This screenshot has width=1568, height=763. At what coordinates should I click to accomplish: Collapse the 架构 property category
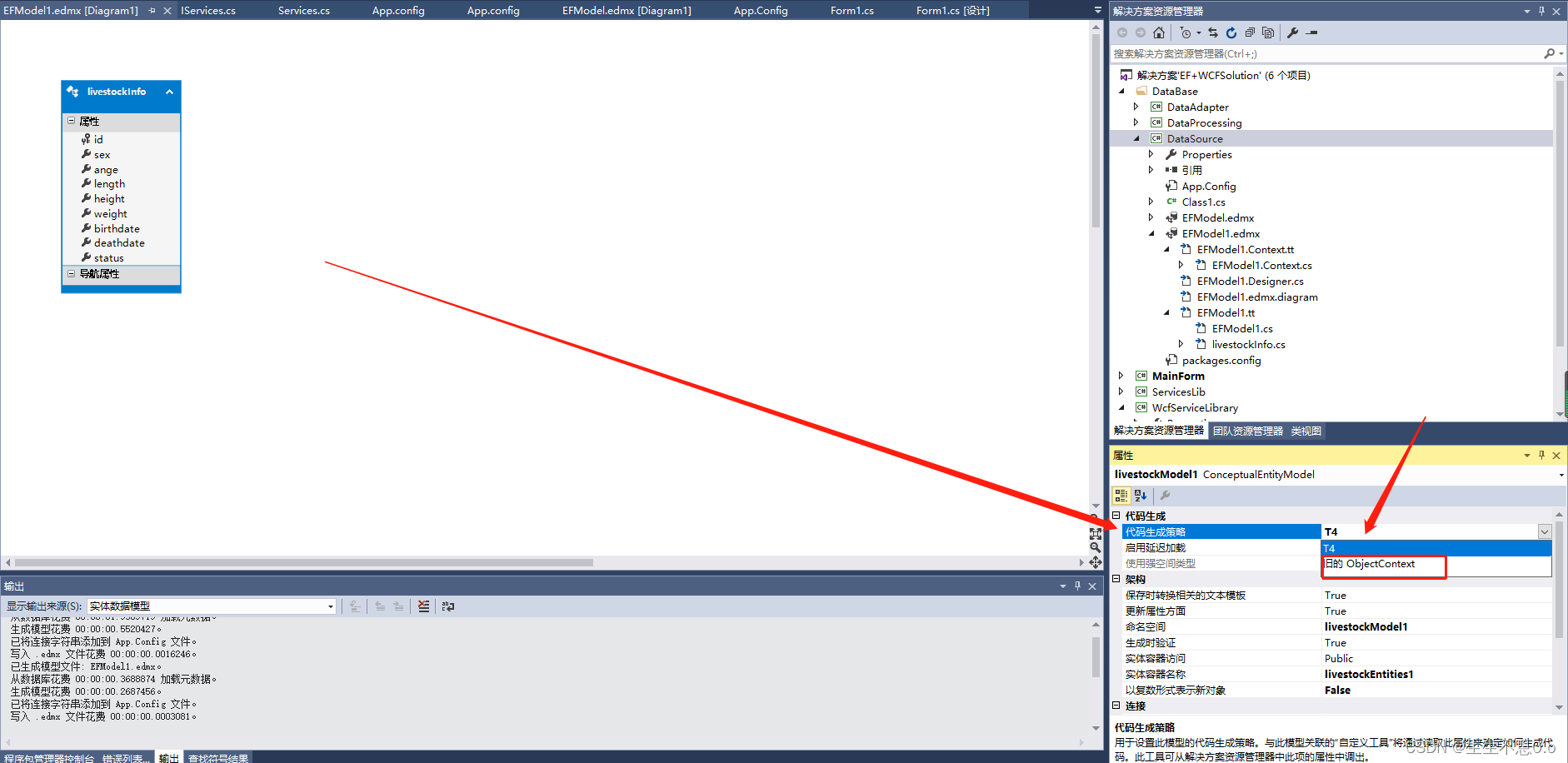1116,579
